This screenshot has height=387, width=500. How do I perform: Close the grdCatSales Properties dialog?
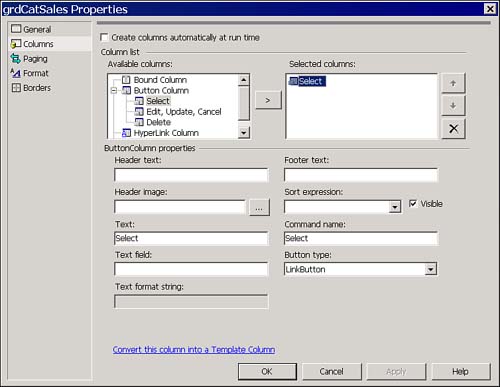pos(490,9)
